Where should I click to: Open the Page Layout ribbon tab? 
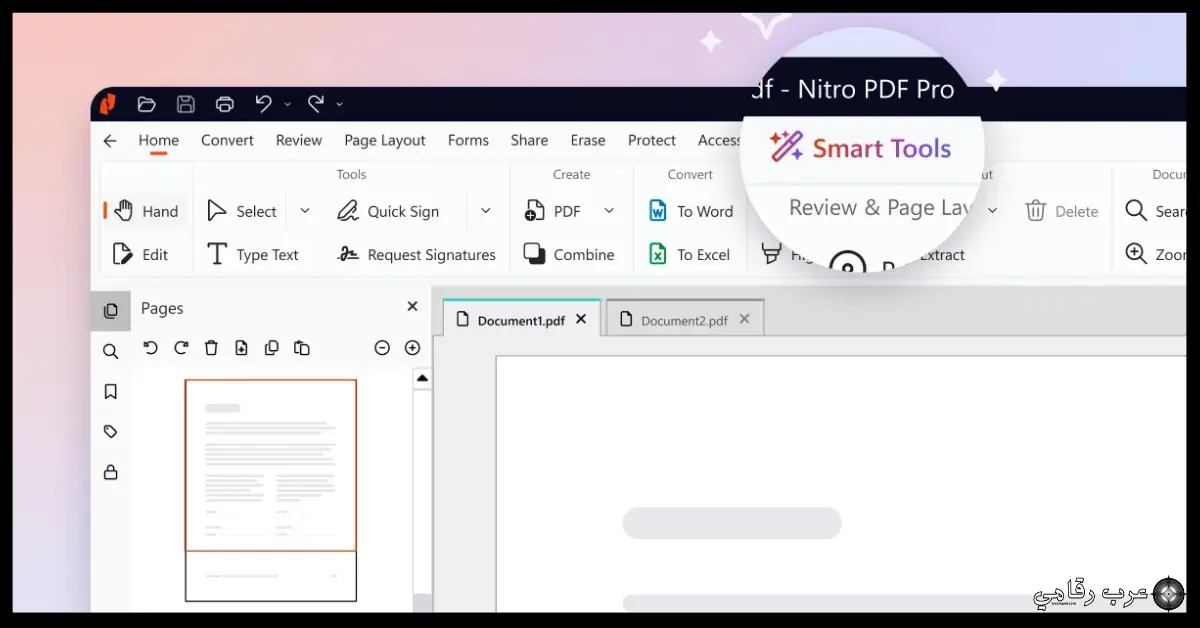(x=385, y=140)
